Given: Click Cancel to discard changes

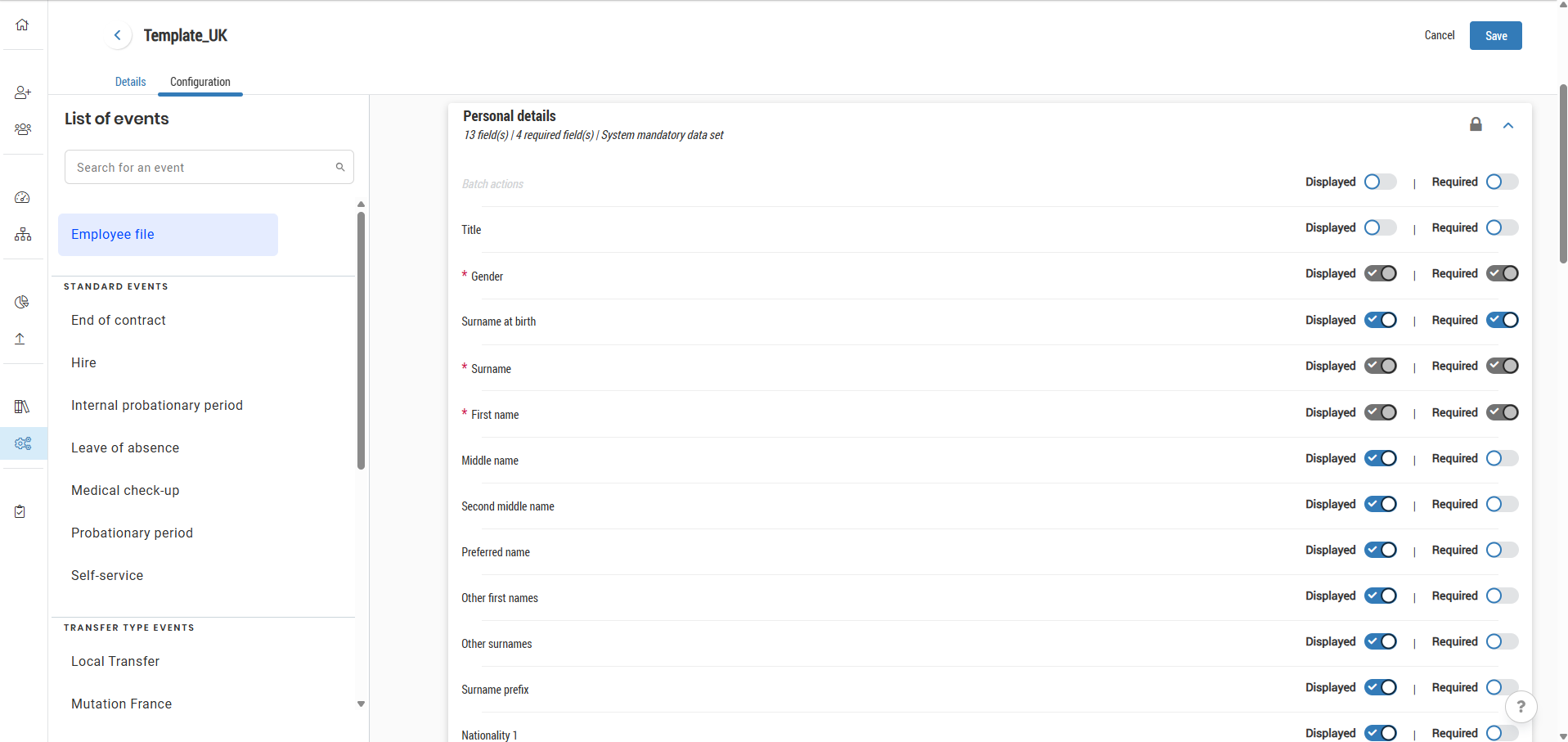Looking at the screenshot, I should point(1439,35).
